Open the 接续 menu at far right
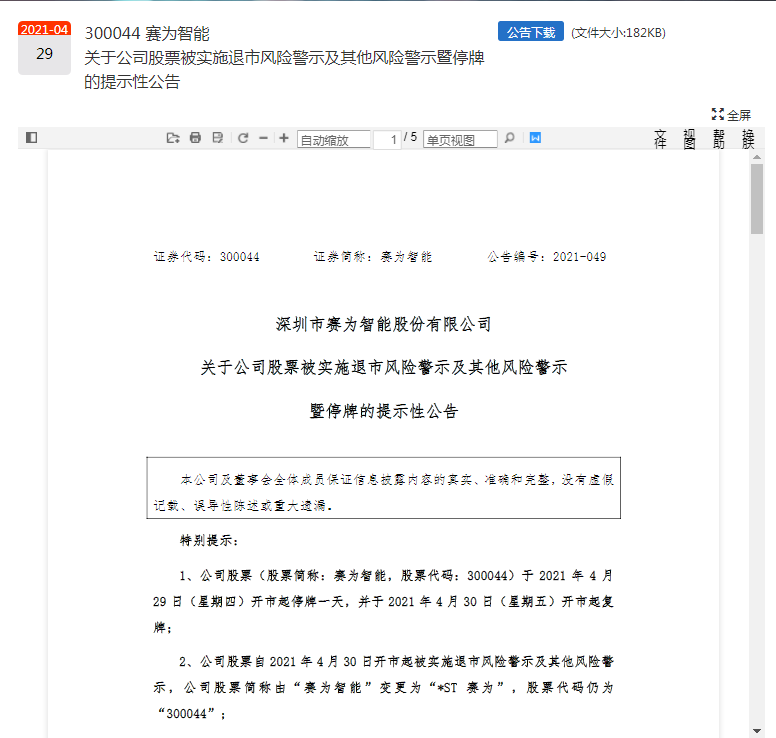Image resolution: width=776 pixels, height=738 pixels. pos(748,139)
